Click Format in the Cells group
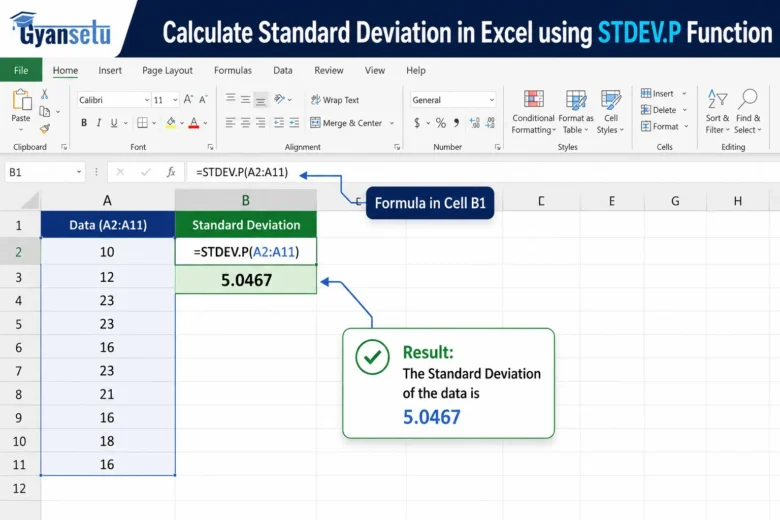 [665, 126]
